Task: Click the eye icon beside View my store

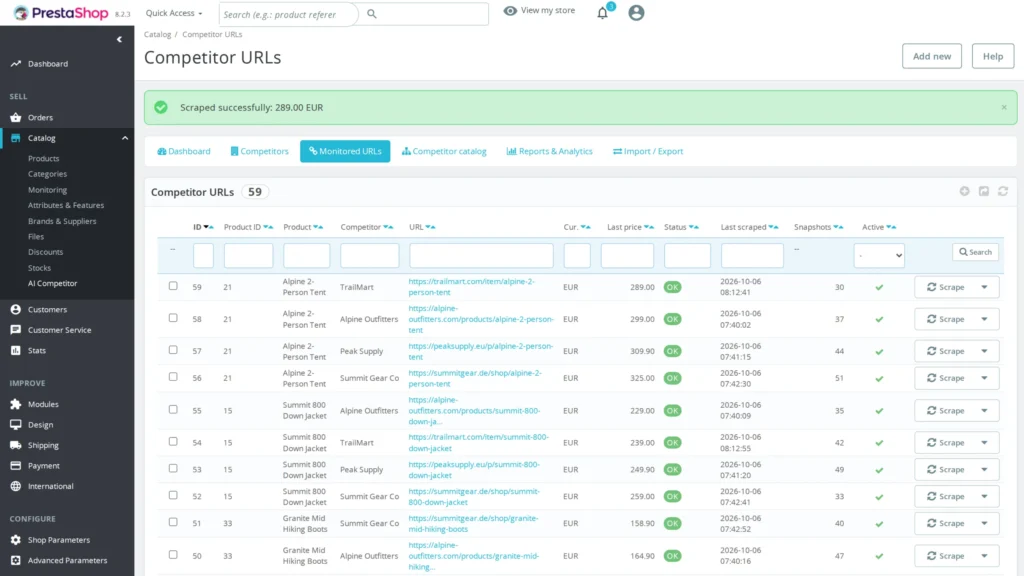Action: (x=510, y=10)
